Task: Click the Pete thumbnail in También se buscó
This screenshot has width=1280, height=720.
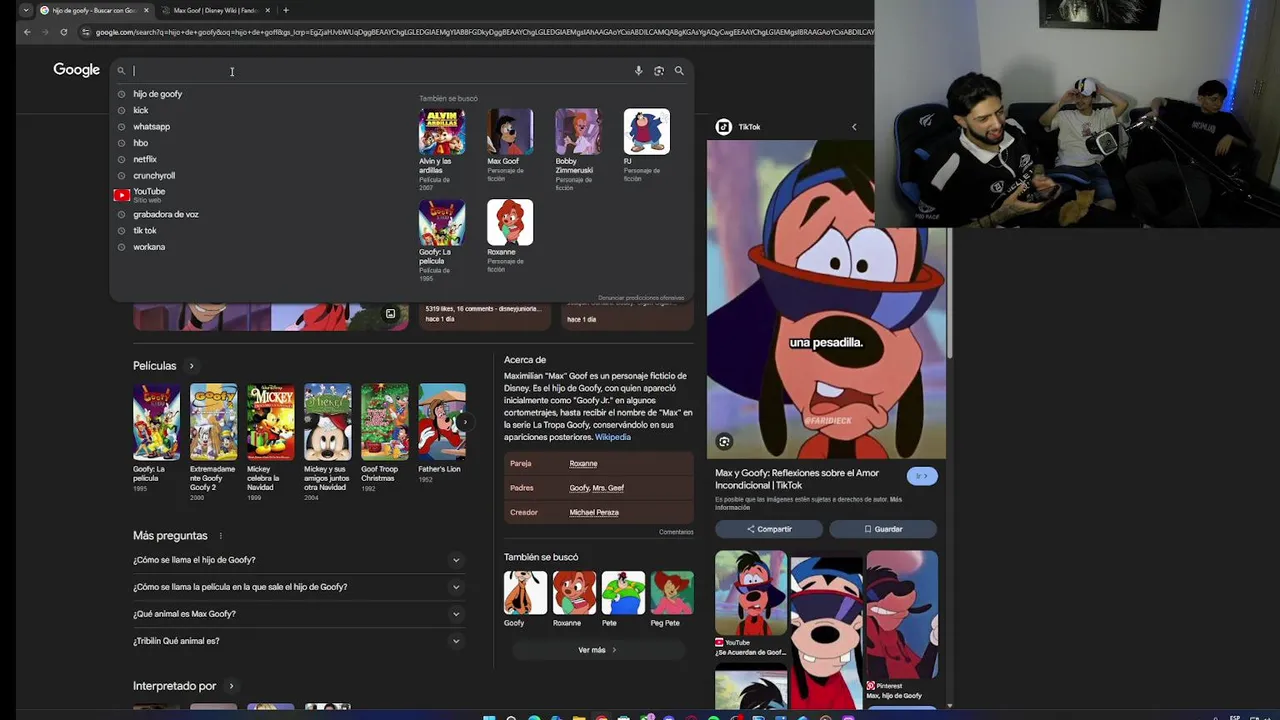Action: [622, 593]
